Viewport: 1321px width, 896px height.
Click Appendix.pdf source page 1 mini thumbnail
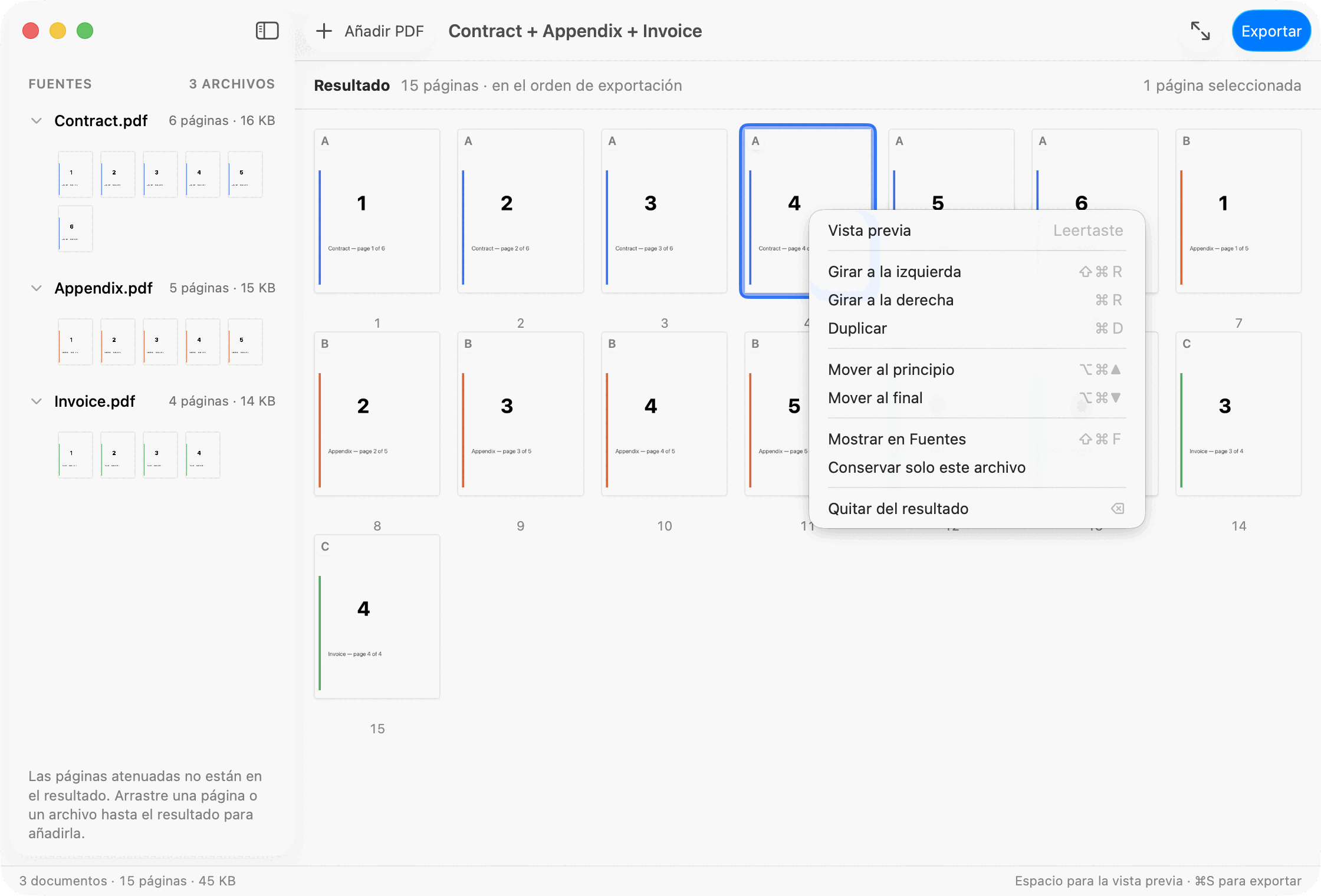[x=75, y=342]
